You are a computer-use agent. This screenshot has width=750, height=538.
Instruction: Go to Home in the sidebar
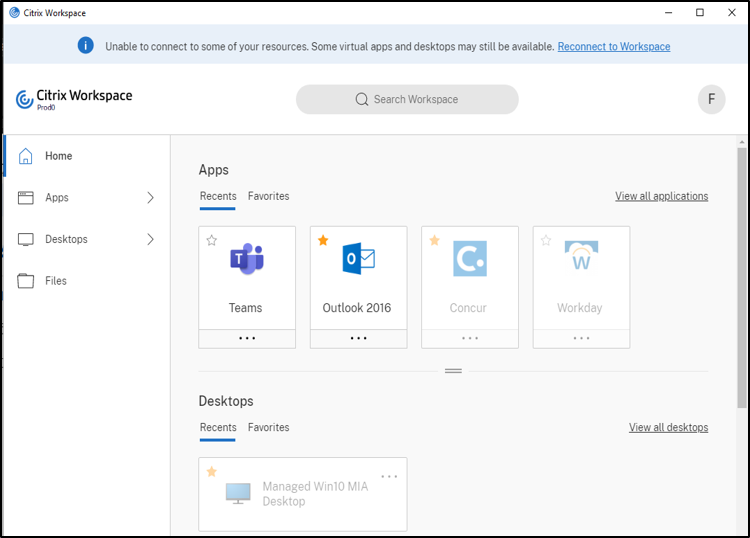(x=58, y=156)
